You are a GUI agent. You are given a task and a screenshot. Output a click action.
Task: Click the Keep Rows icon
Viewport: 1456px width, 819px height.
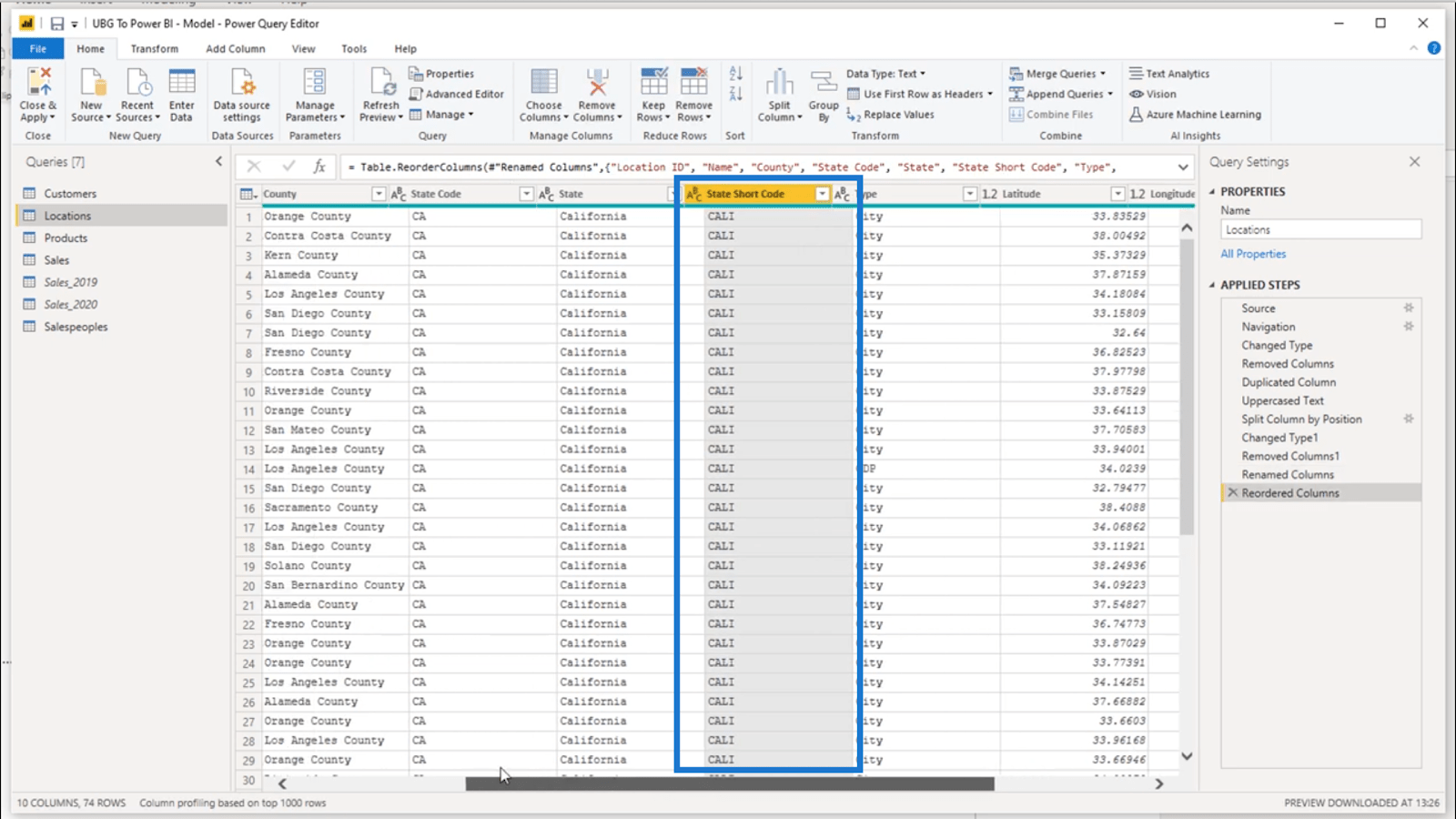[653, 82]
